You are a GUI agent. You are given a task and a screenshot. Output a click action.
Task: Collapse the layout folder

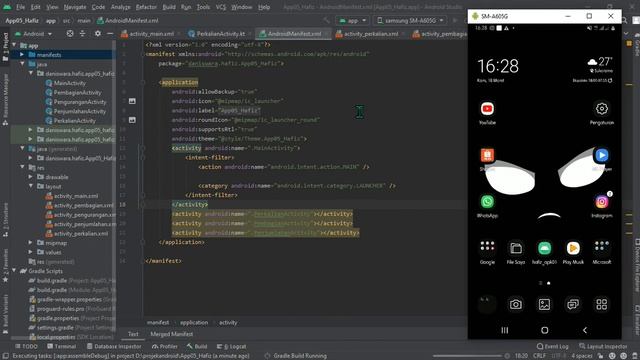[x=31, y=186]
